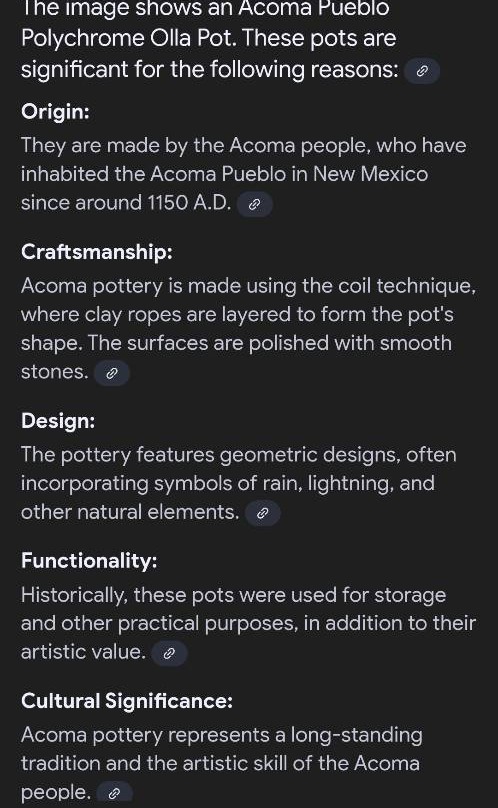The width and height of the screenshot is (498, 808).
Task: Click the text line mentioning 'coil technique'
Action: (x=248, y=285)
